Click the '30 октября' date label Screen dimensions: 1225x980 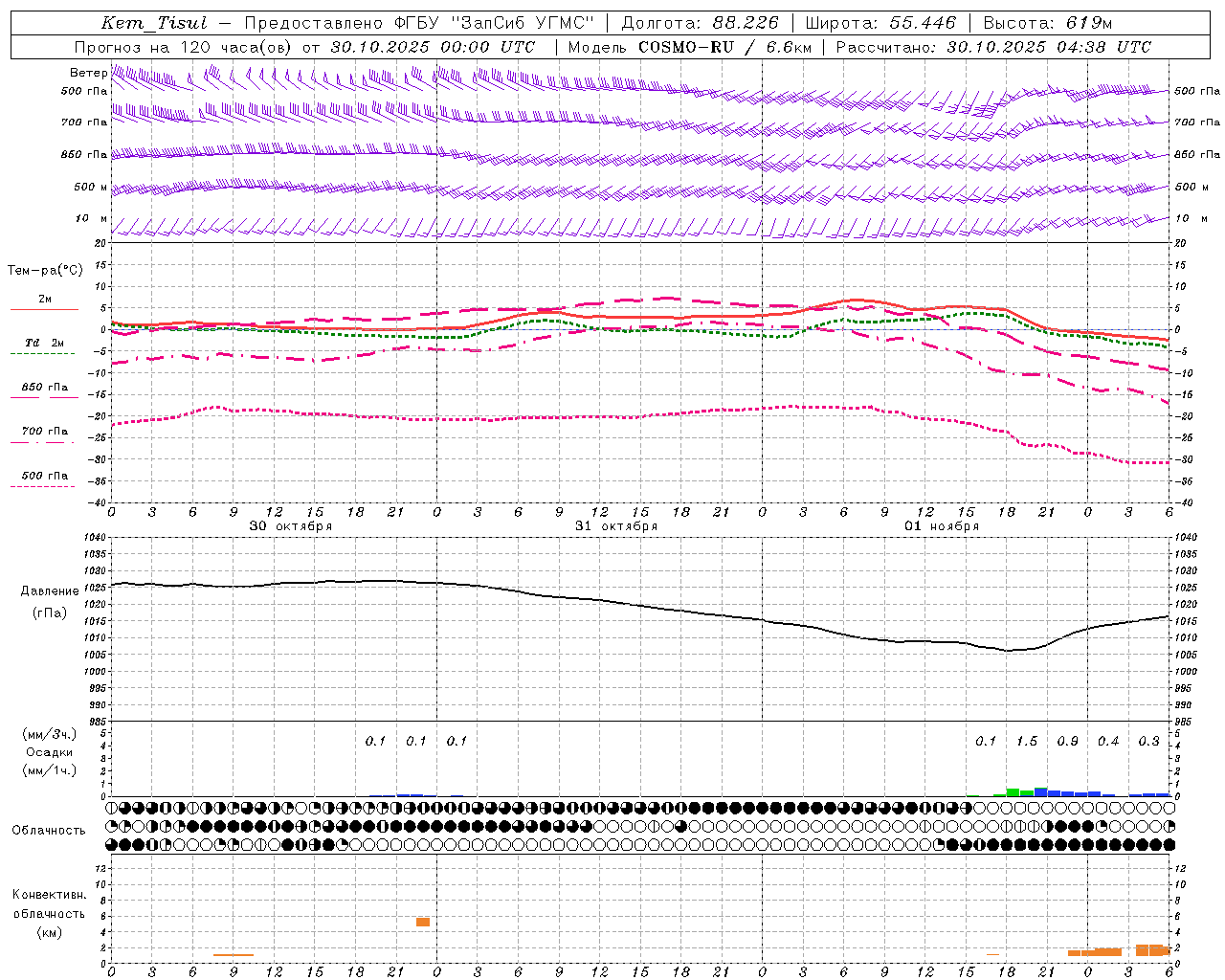pos(291,526)
